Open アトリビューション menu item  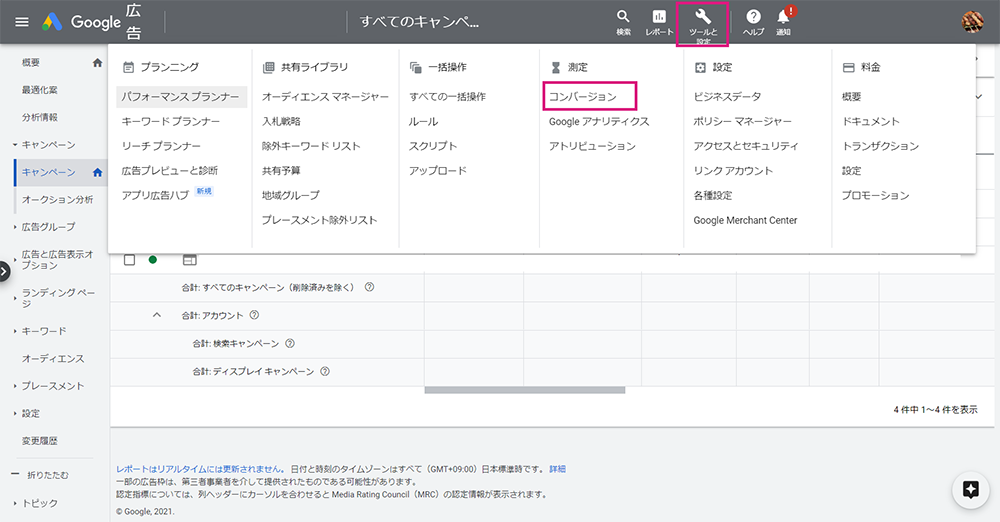pos(592,146)
